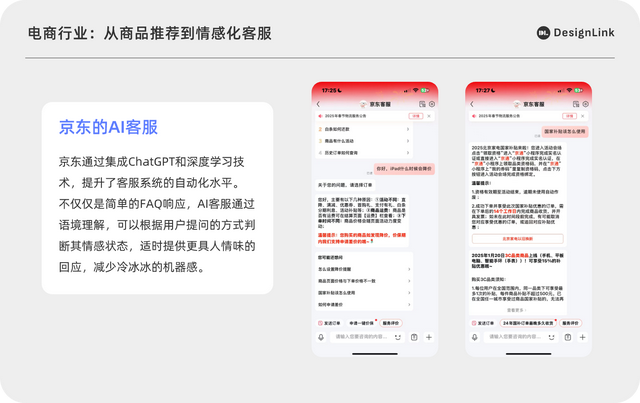The height and width of the screenshot is (403, 640).
Task: Tap the clipboard icon beside the 17:25 phone input
Action: (414, 337)
